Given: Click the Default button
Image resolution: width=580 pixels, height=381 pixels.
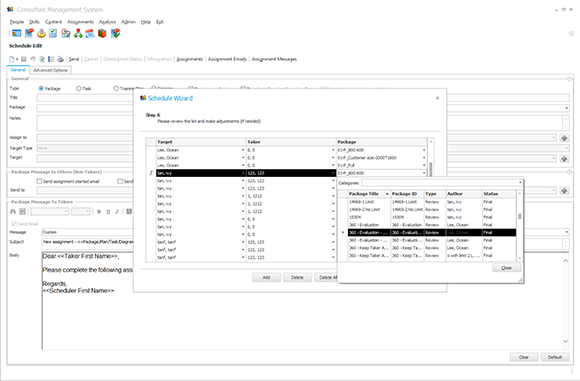Looking at the screenshot, I should pyautogui.click(x=555, y=357).
